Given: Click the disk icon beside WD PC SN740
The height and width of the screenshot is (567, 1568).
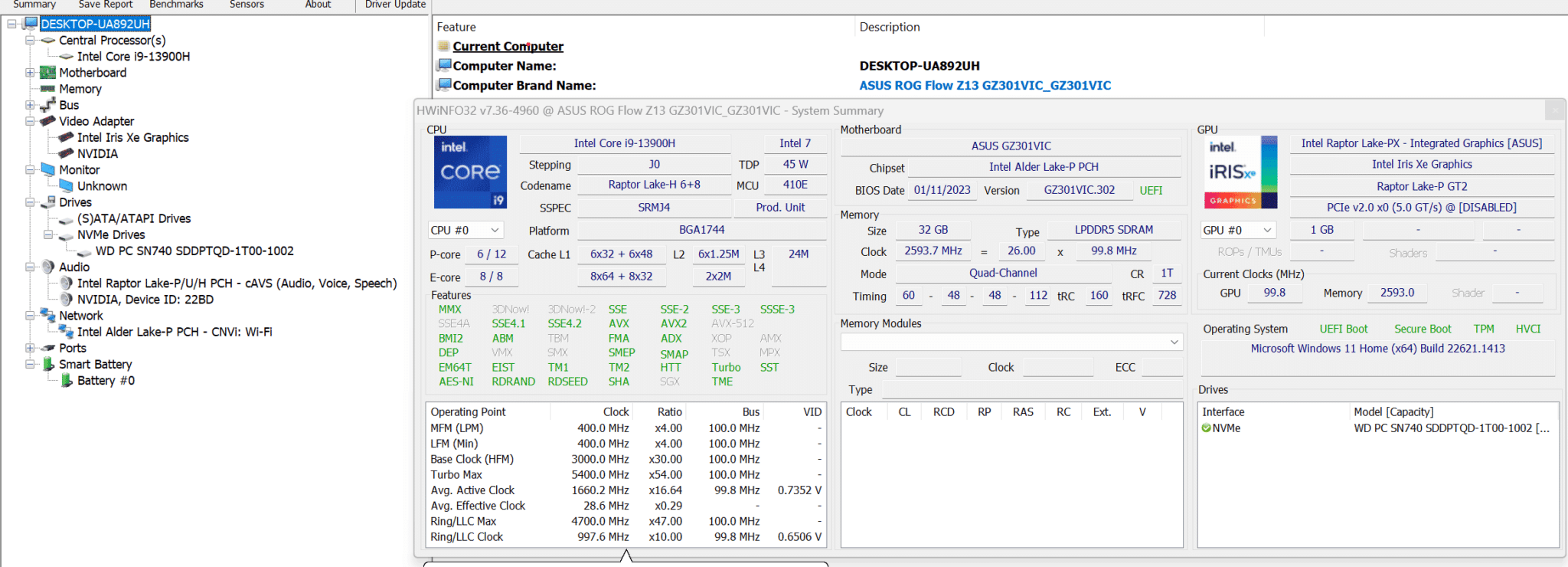Looking at the screenshot, I should [84, 251].
